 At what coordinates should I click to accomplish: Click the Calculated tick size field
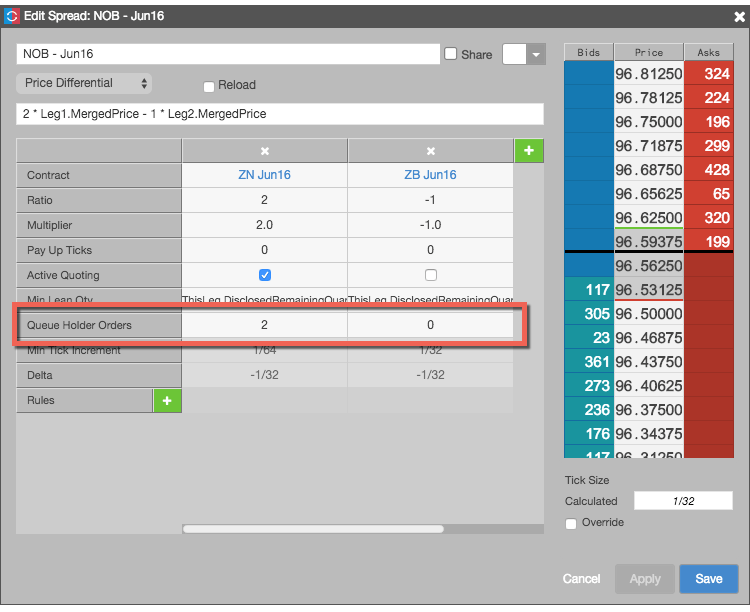pos(683,501)
